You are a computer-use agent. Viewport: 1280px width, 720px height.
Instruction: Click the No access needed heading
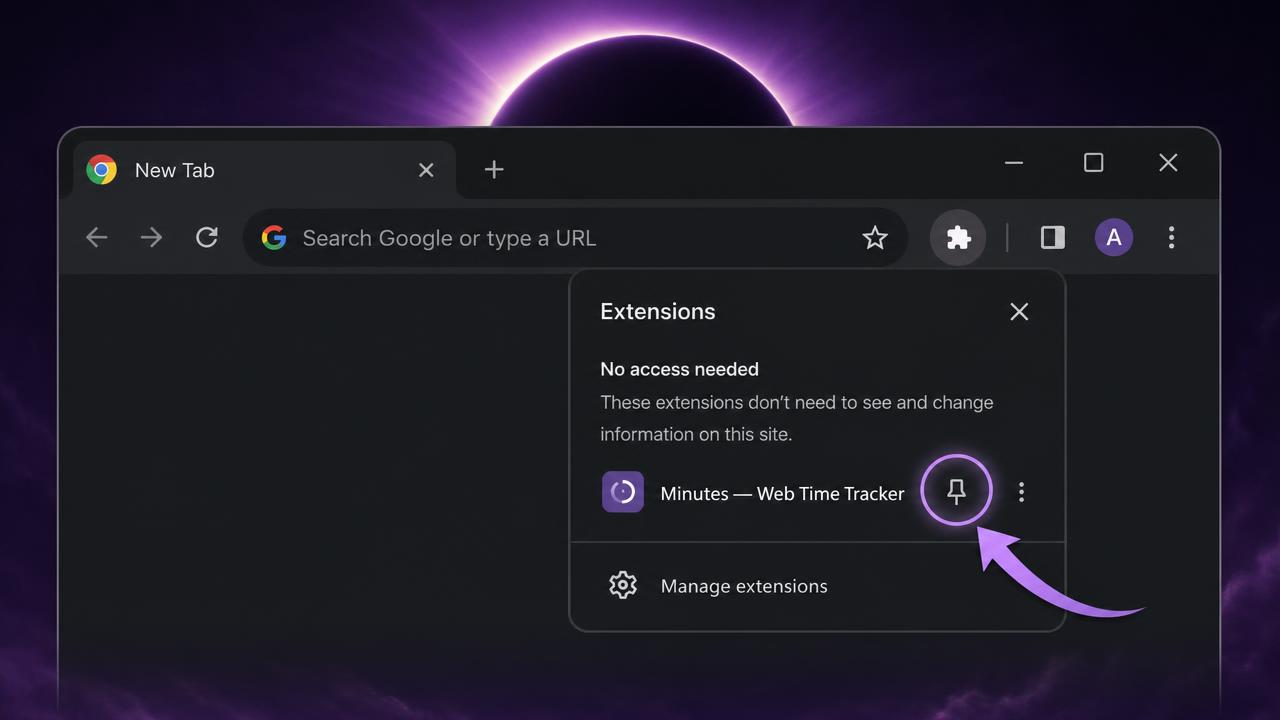click(679, 369)
